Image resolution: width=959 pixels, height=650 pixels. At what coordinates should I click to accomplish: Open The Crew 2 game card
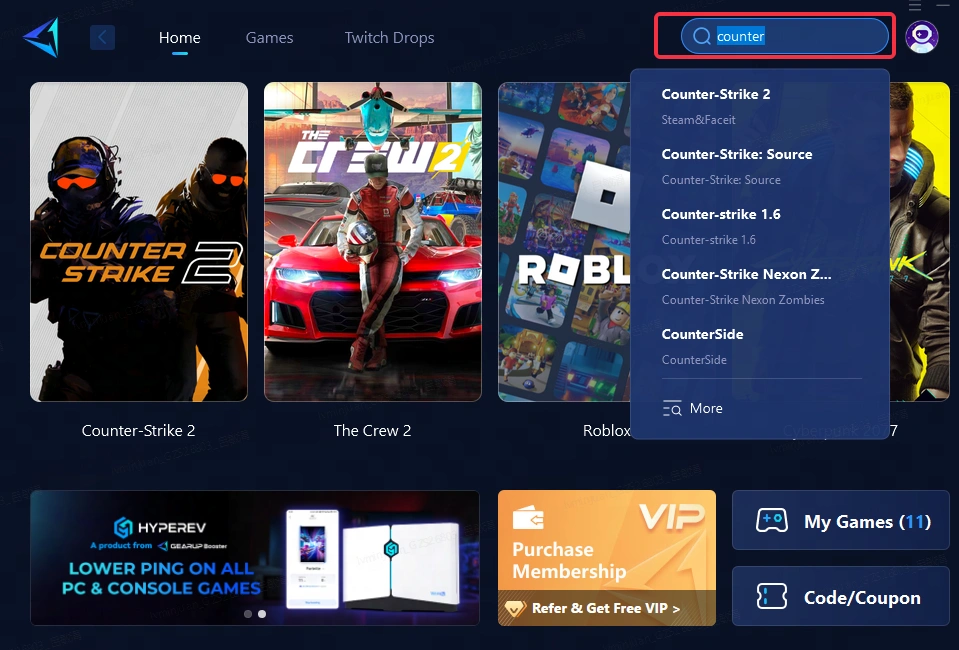click(x=372, y=242)
